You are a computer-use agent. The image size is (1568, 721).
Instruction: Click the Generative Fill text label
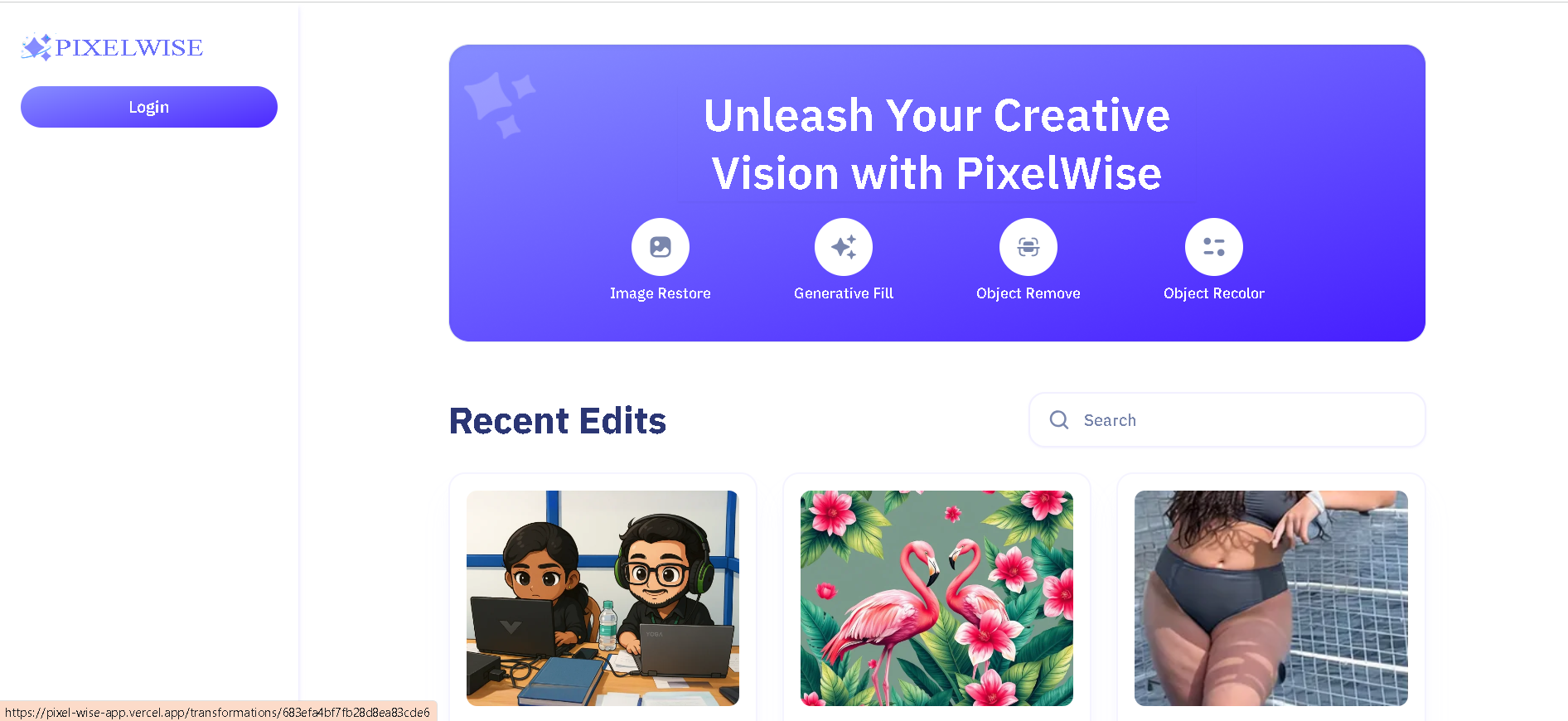tap(844, 293)
